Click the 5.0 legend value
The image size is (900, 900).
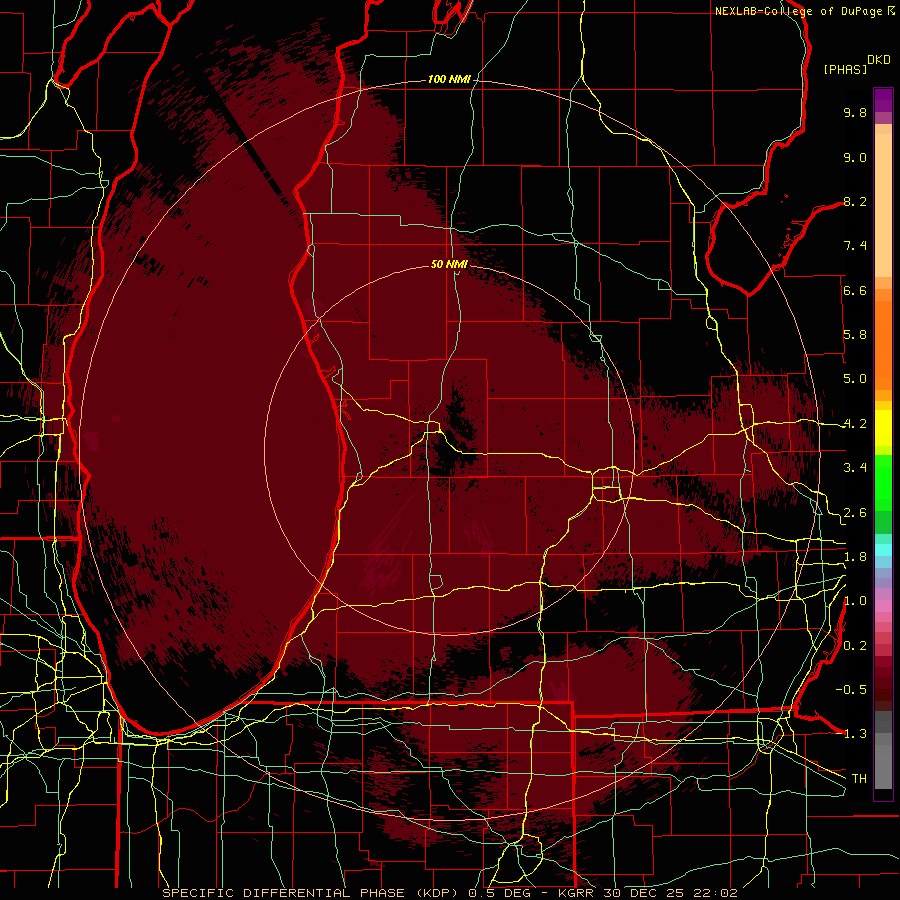(x=855, y=379)
